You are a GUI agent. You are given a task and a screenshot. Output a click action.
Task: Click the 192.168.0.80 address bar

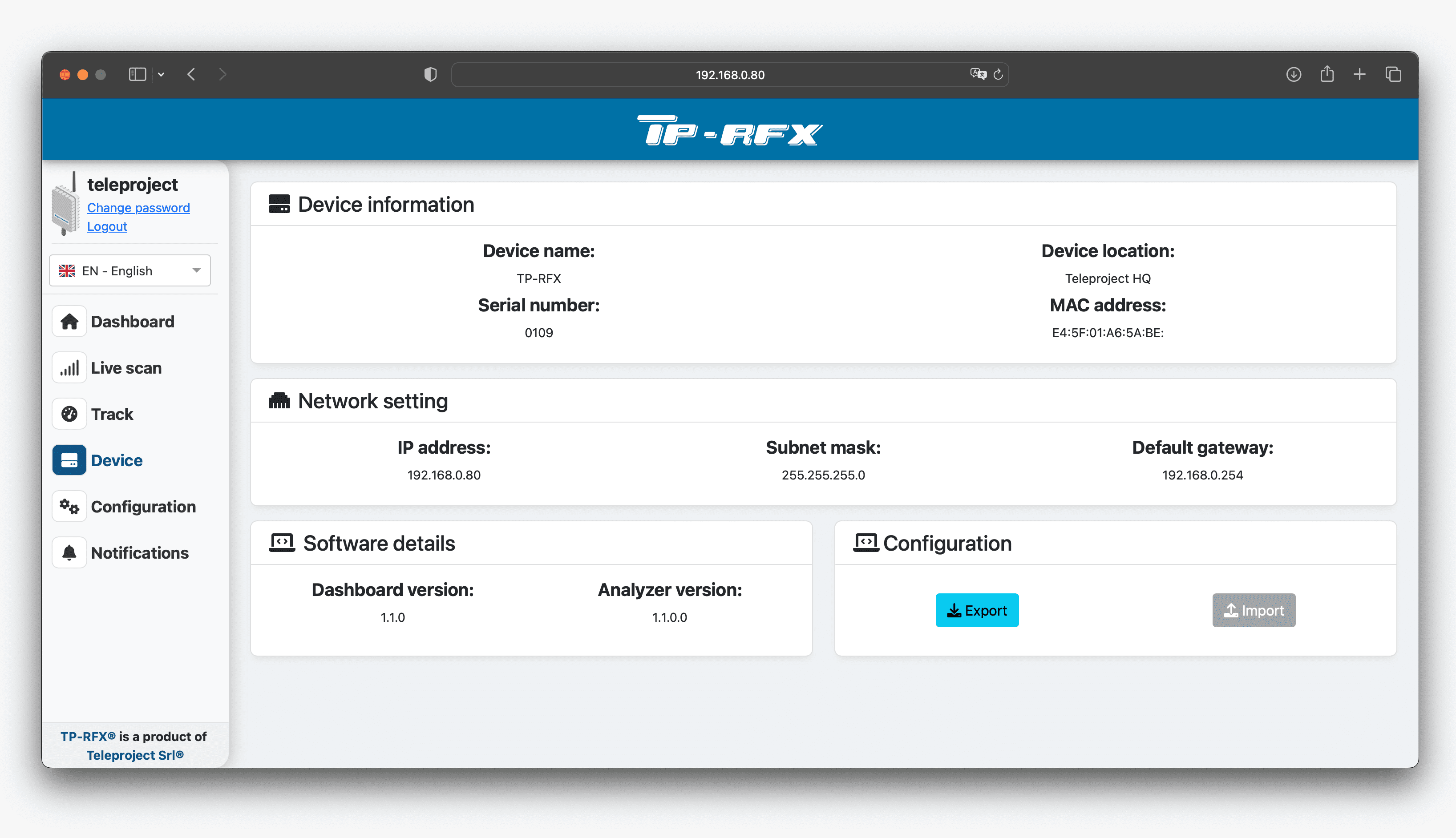[x=729, y=74]
